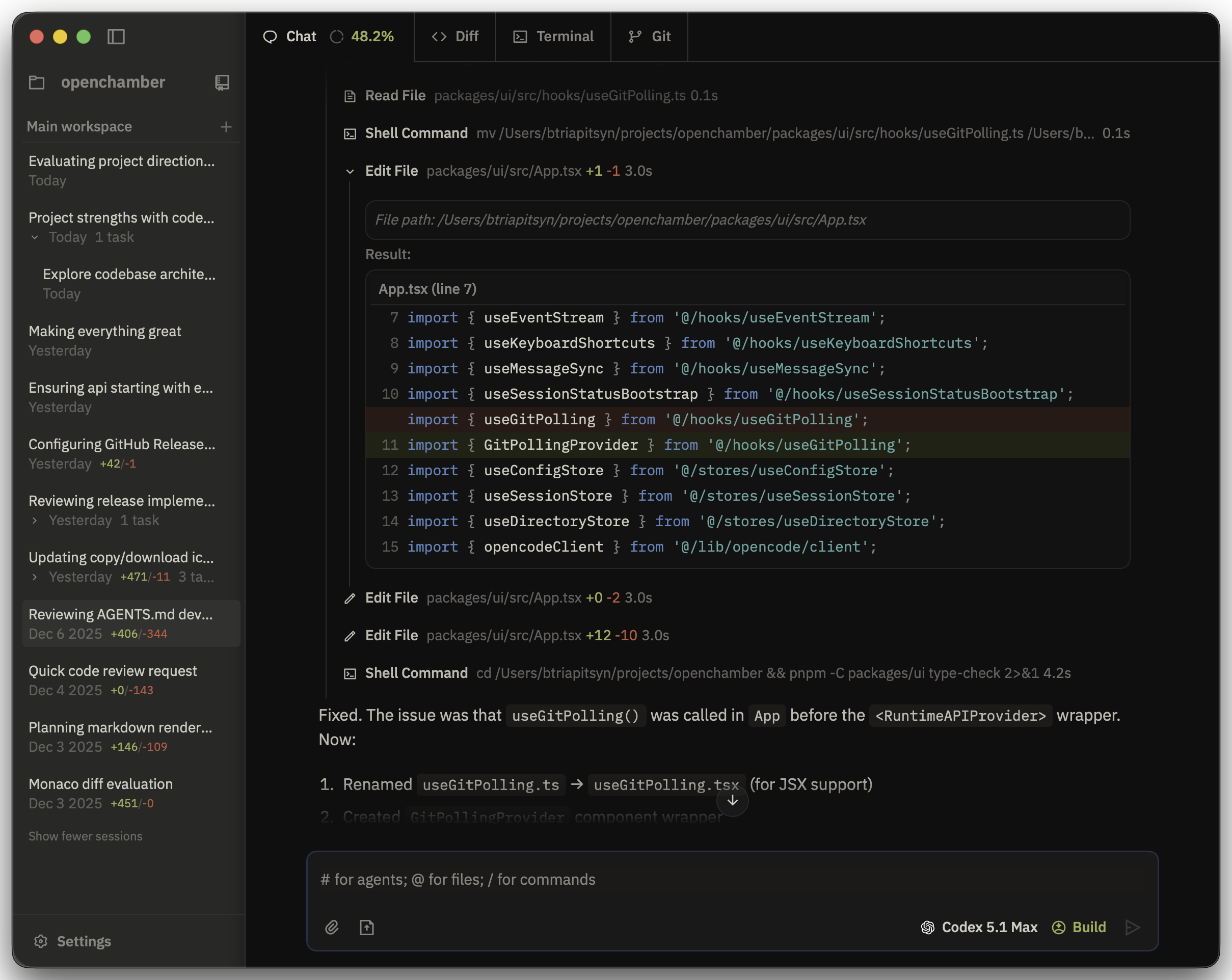Screen dimensions: 1232x980
Task: Open the Build agent selector
Action: pyautogui.click(x=1079, y=927)
